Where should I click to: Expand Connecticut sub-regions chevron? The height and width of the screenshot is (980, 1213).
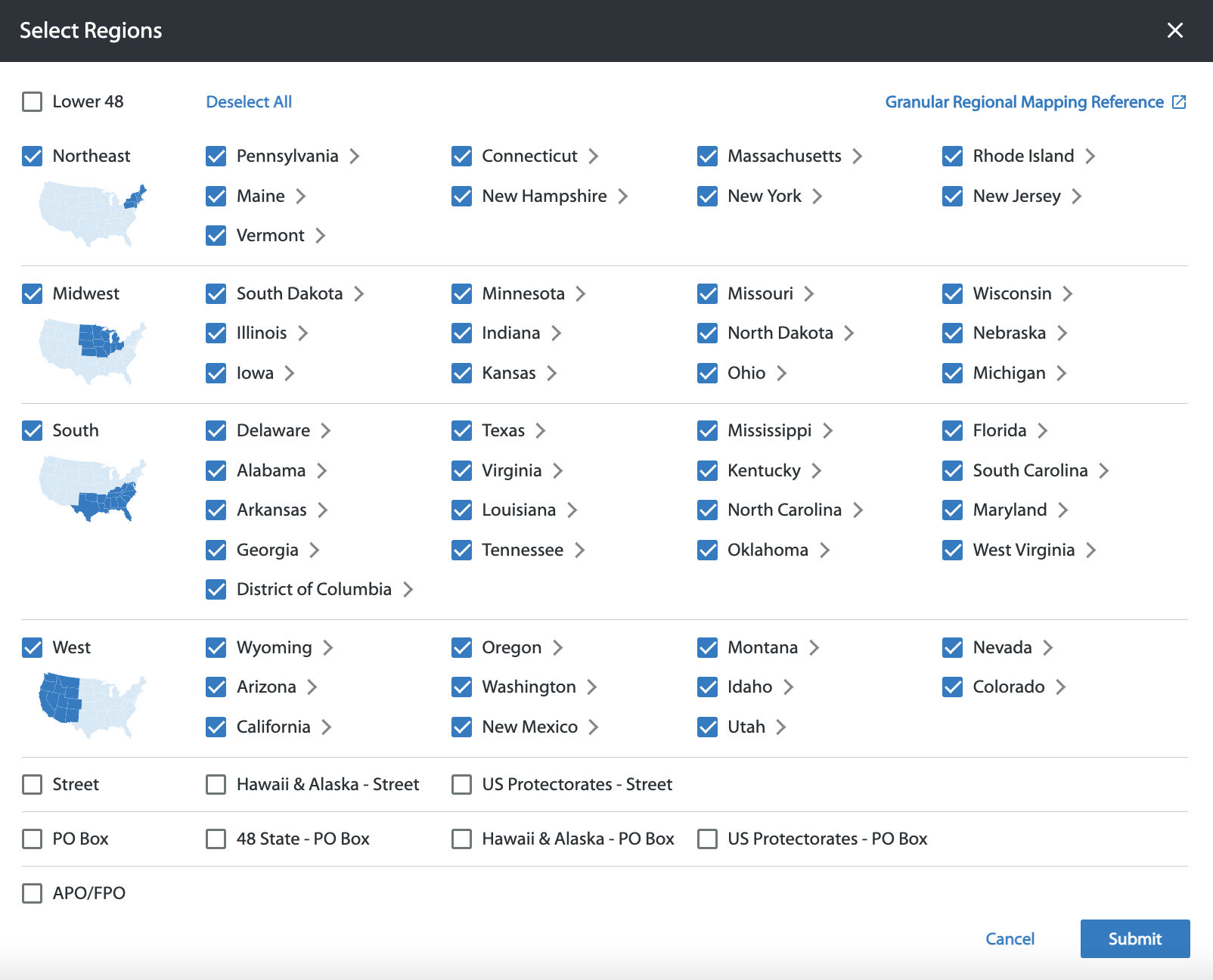pyautogui.click(x=594, y=156)
